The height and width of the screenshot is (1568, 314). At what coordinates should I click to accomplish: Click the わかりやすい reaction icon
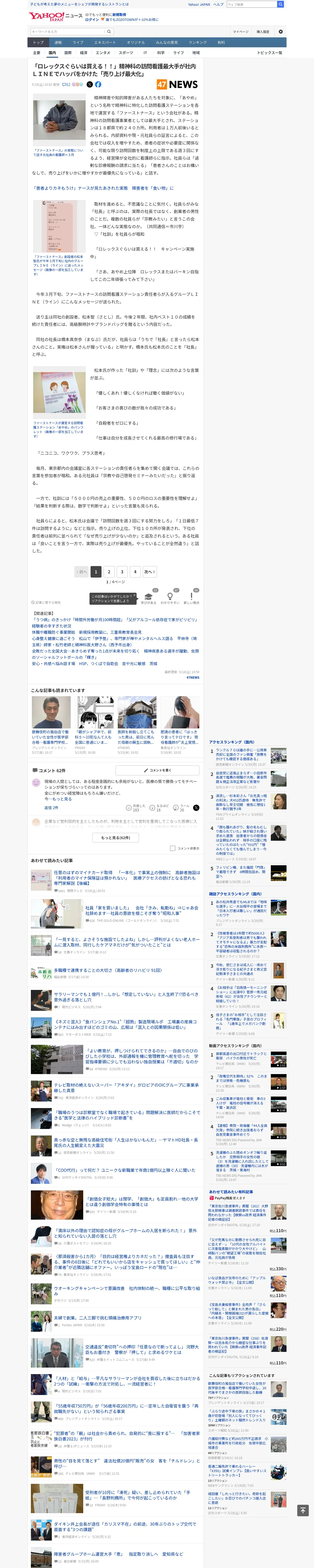coord(170,597)
